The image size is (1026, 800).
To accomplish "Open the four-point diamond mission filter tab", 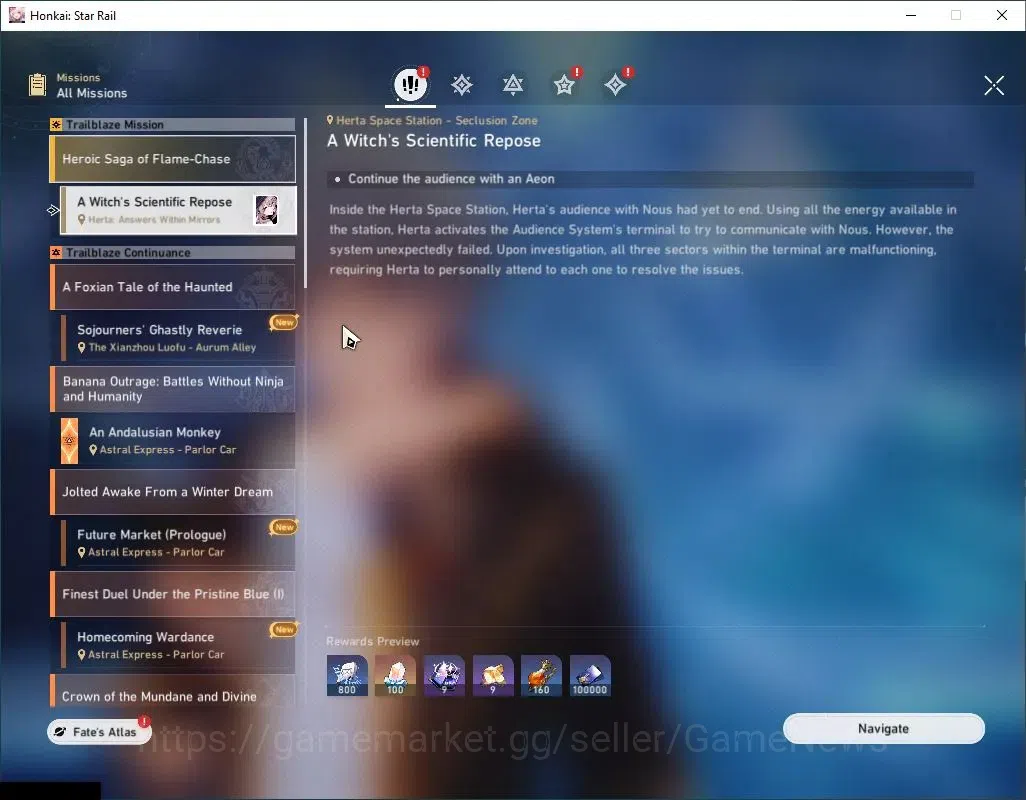I will point(615,85).
